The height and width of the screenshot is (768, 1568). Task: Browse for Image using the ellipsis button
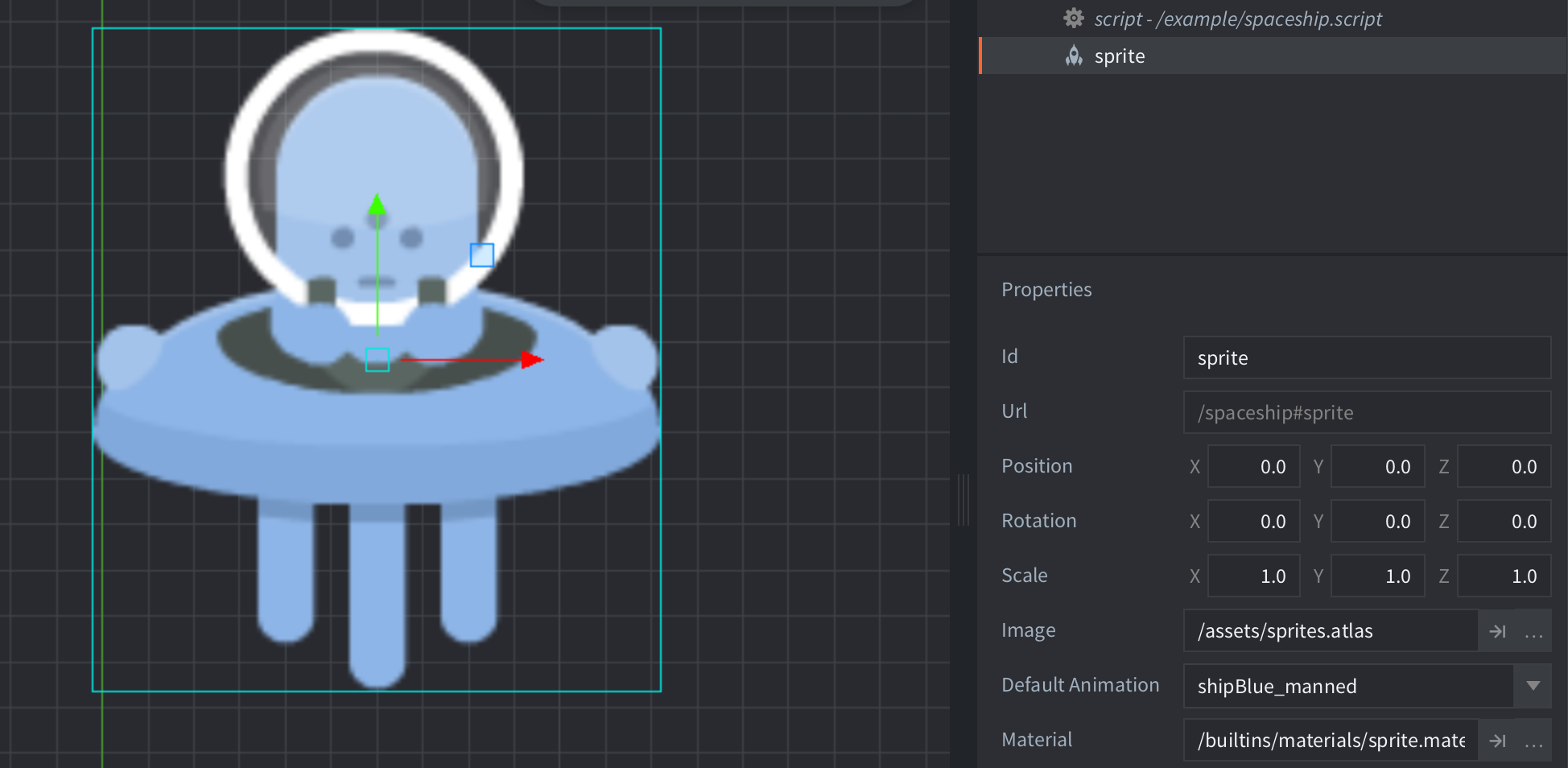pos(1533,631)
